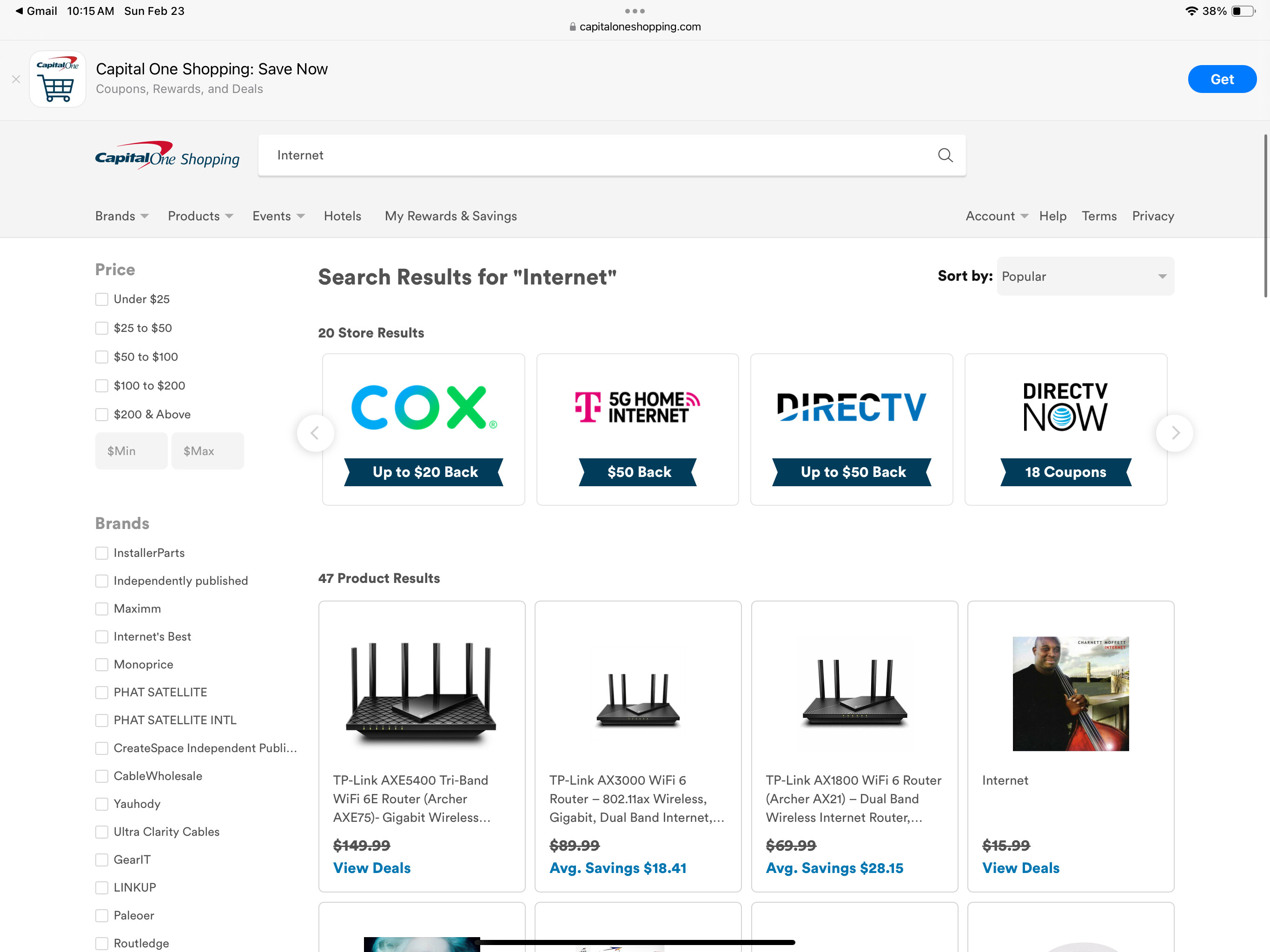
Task: Check the CableWholesale brand filter
Action: pos(102,776)
